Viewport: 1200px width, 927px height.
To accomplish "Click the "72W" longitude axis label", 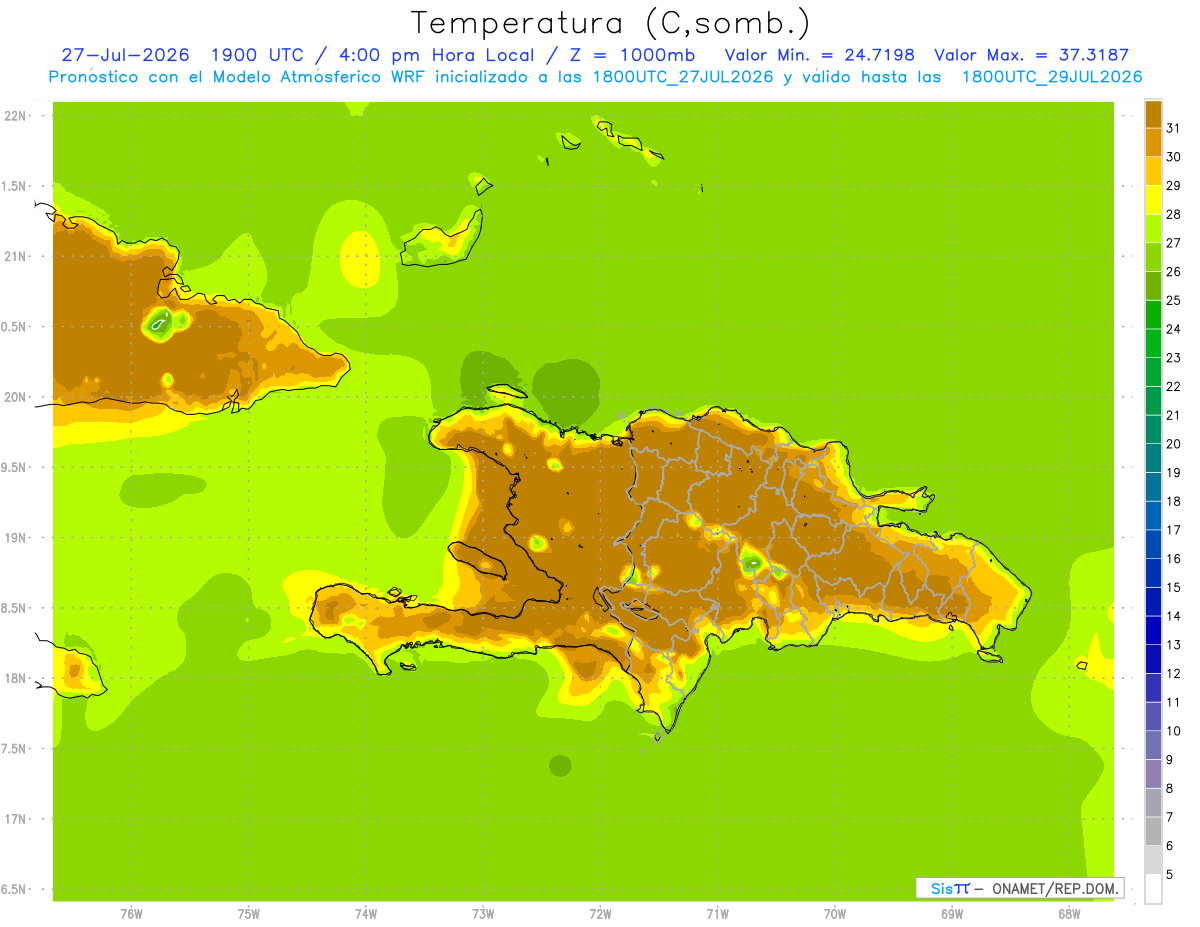I will (x=600, y=914).
